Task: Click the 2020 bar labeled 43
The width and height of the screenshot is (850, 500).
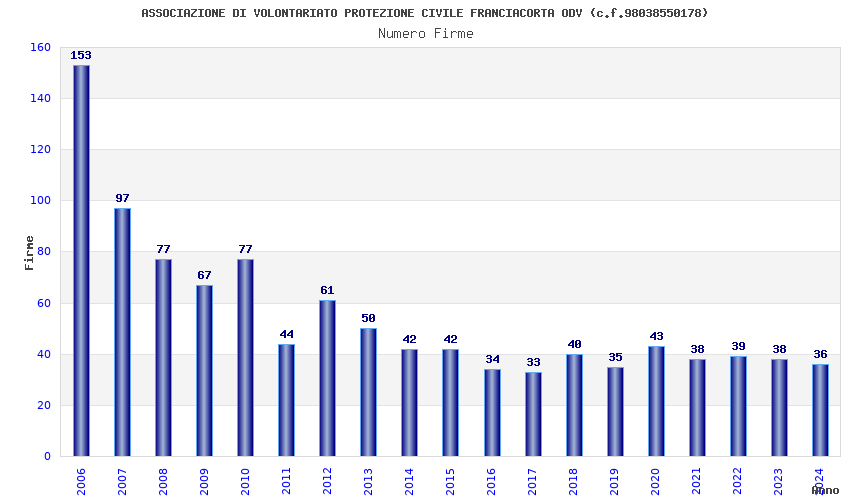Action: click(x=656, y=401)
